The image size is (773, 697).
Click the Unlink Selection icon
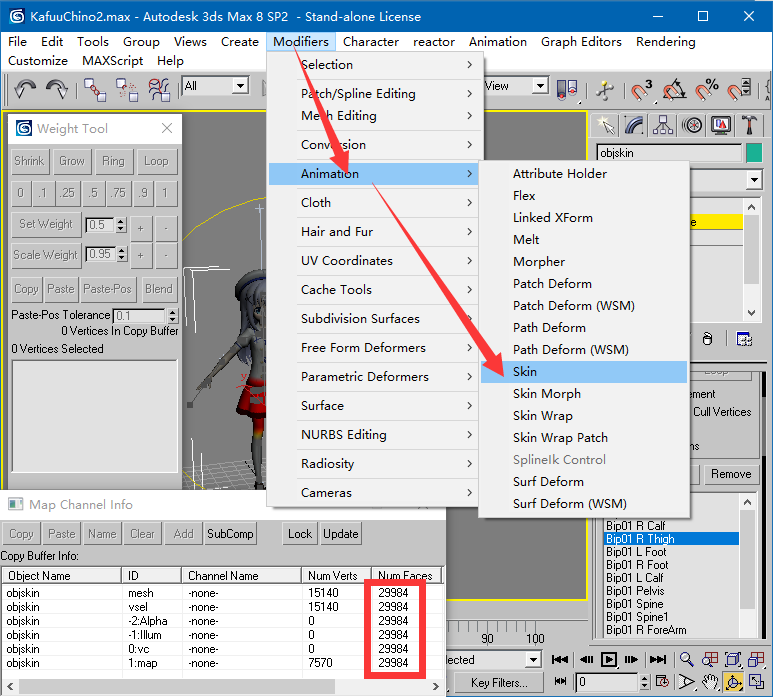tap(127, 90)
